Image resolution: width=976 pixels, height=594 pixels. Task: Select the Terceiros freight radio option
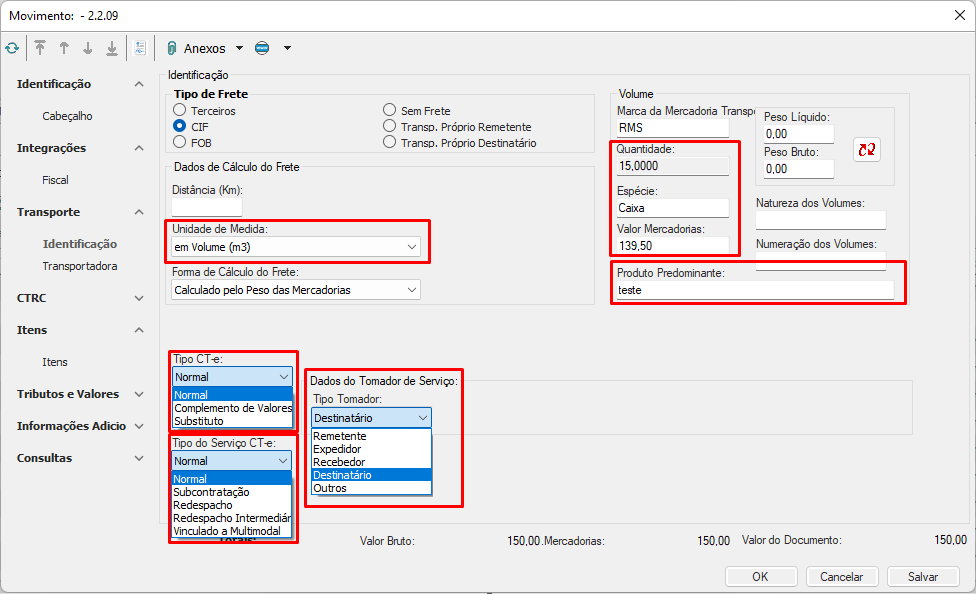180,111
